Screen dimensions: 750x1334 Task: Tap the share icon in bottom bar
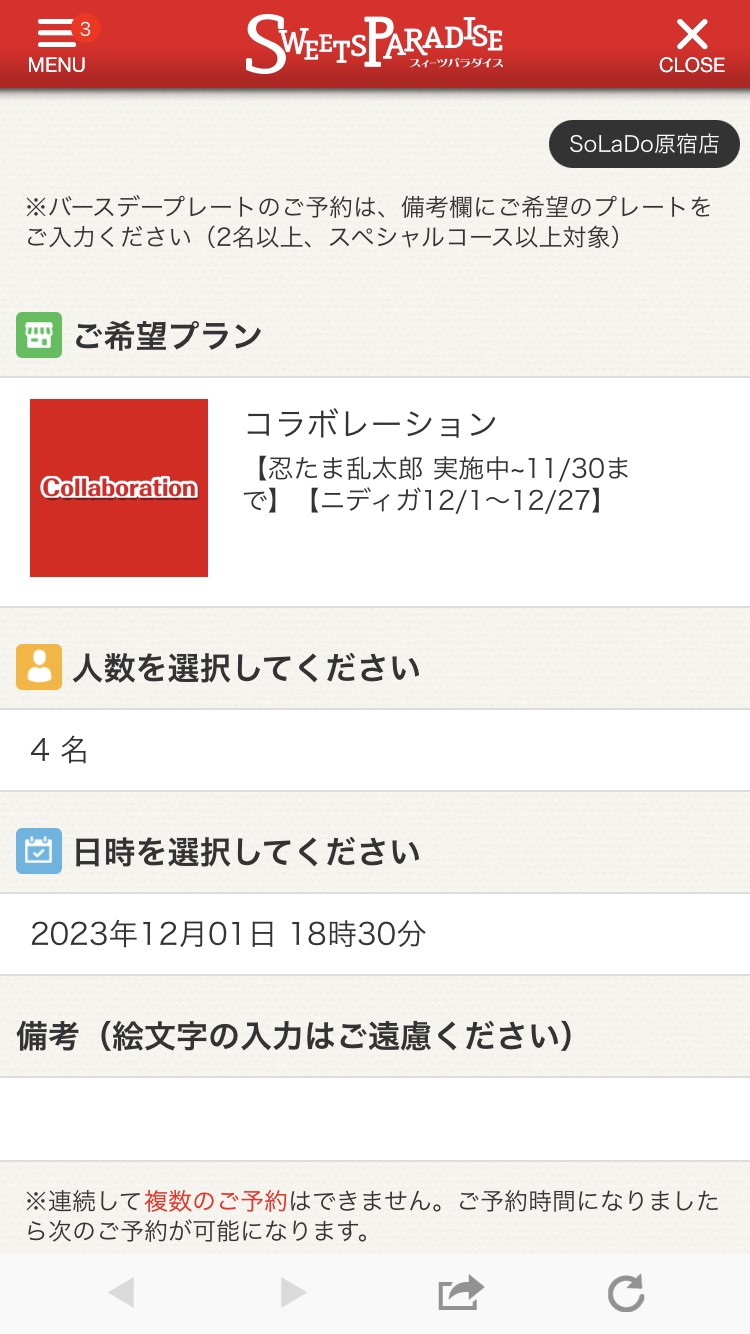[460, 1293]
